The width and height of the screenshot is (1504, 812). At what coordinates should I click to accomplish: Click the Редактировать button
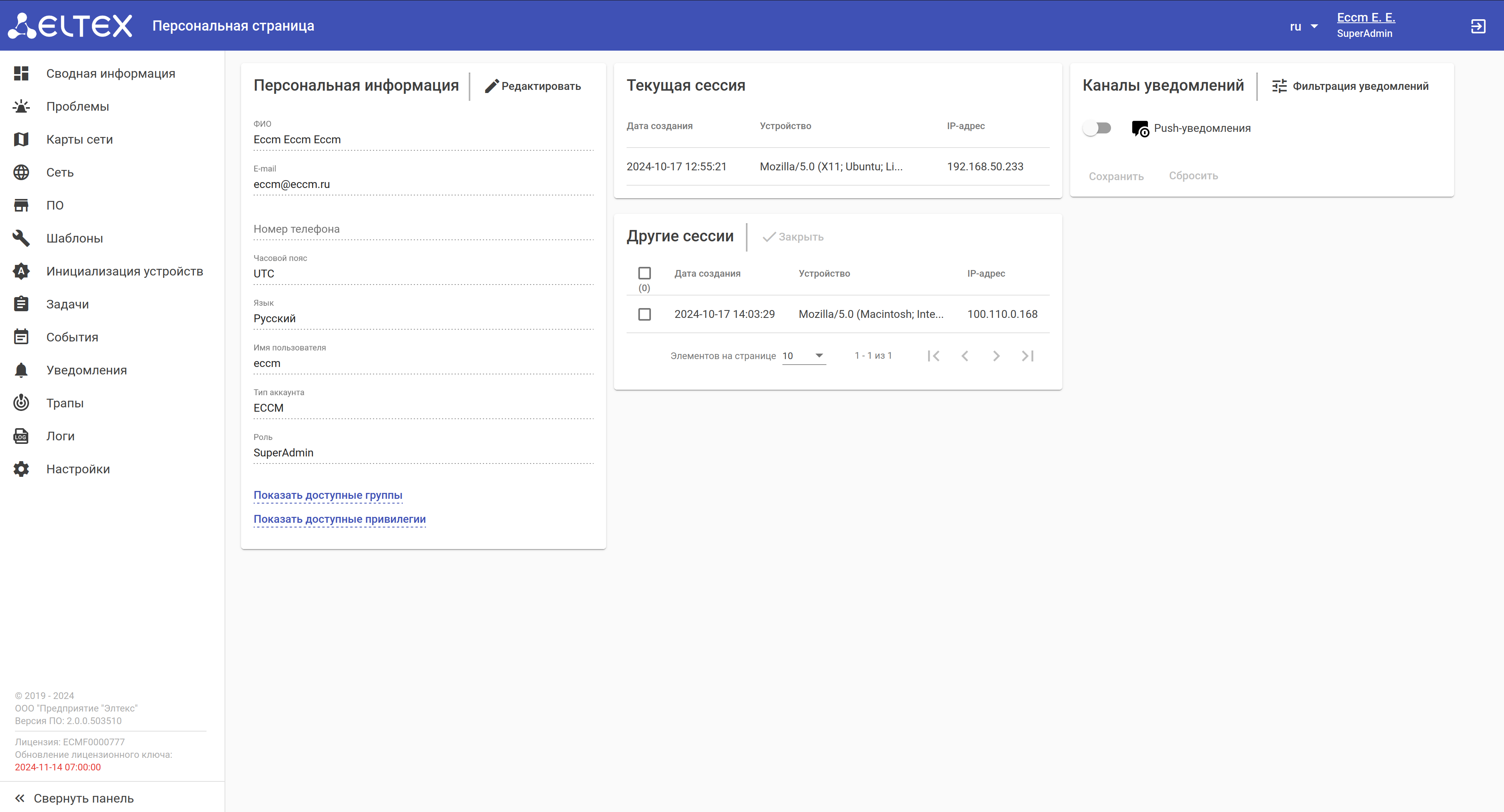point(532,86)
